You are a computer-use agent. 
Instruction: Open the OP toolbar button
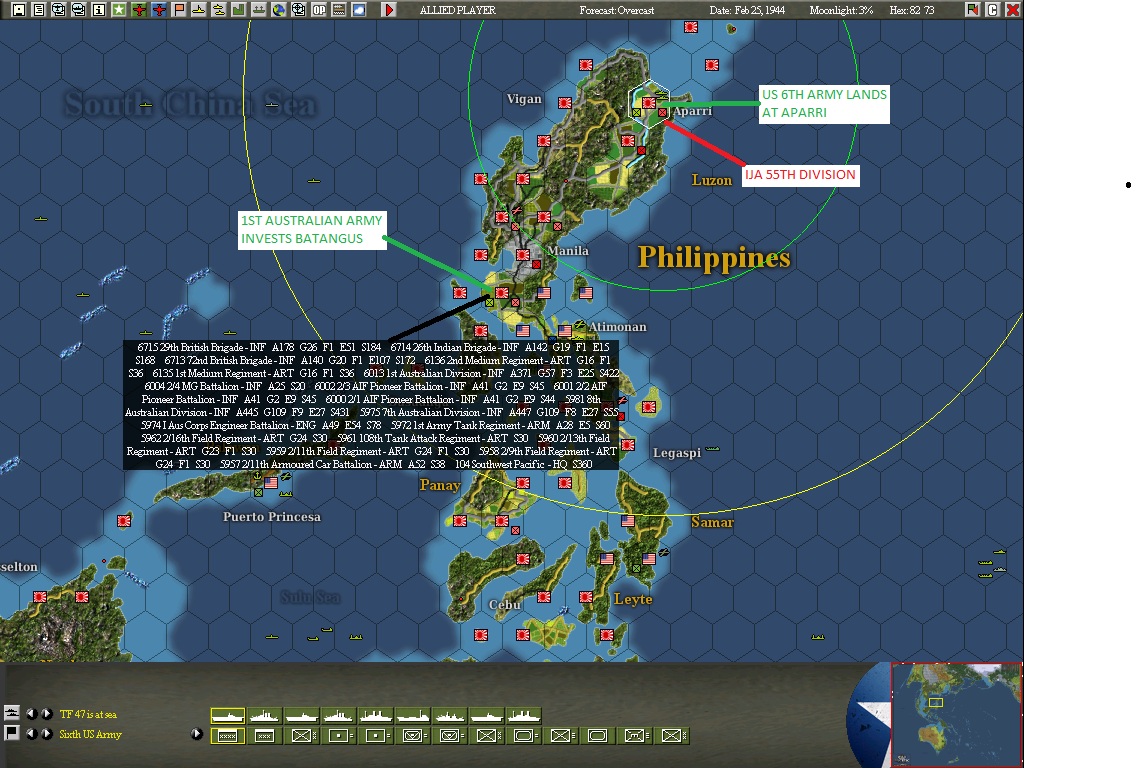[x=318, y=10]
